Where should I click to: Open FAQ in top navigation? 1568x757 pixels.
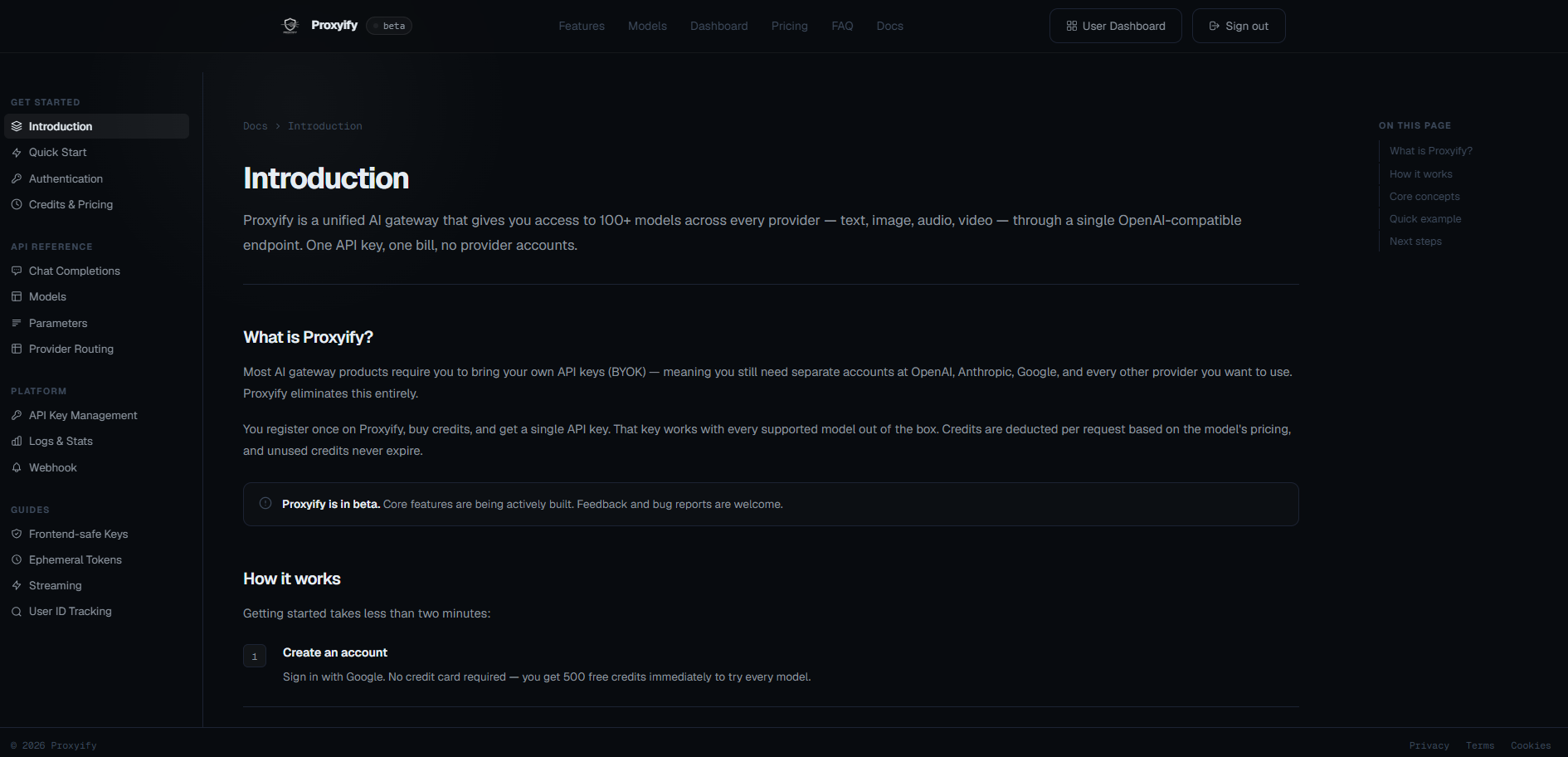point(842,26)
